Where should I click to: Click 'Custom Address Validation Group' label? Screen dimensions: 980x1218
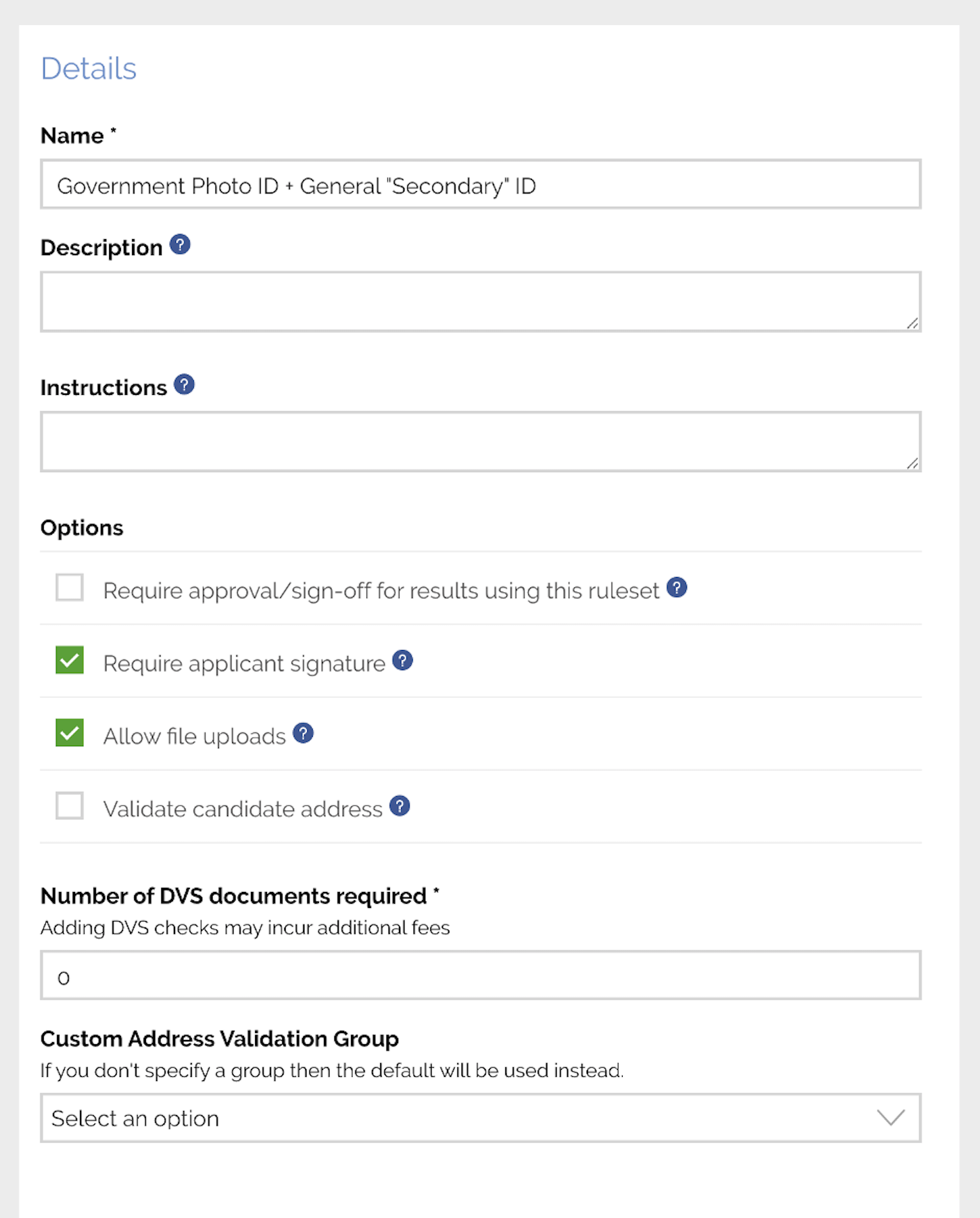click(x=220, y=1039)
